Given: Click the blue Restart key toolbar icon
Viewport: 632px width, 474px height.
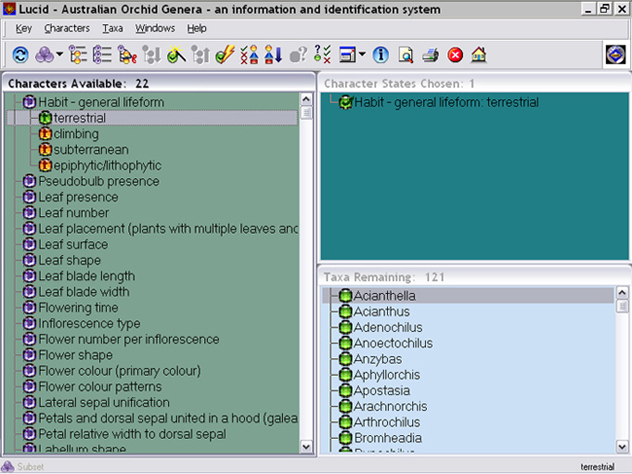Looking at the screenshot, I should point(20,55).
